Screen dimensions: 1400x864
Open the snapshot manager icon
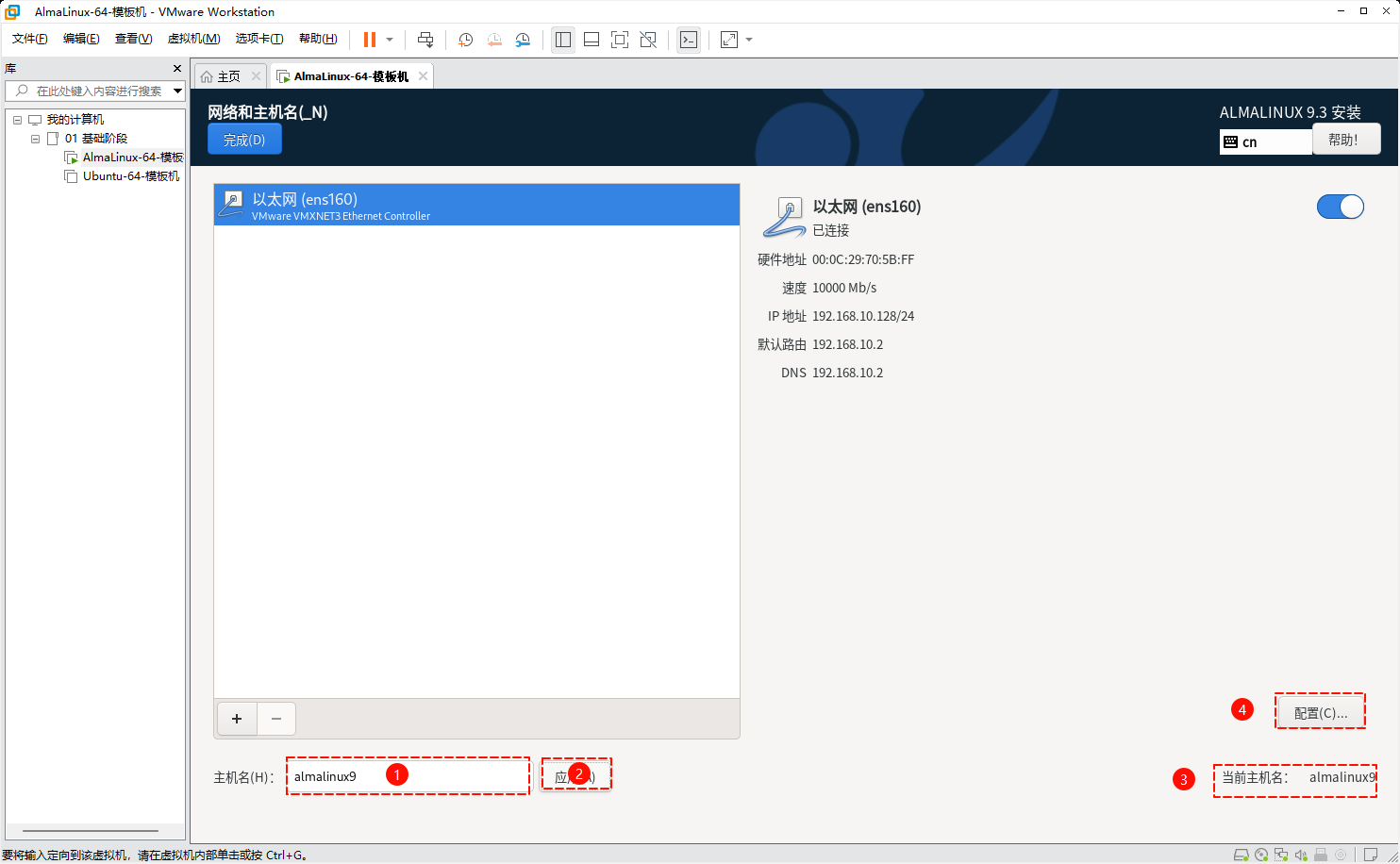point(523,40)
